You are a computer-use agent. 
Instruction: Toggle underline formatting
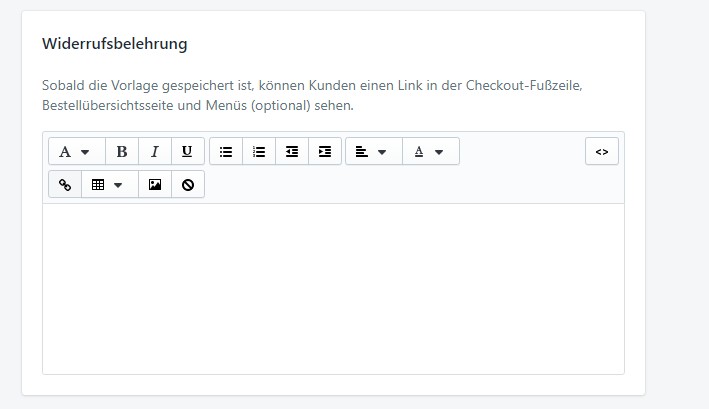coord(187,152)
